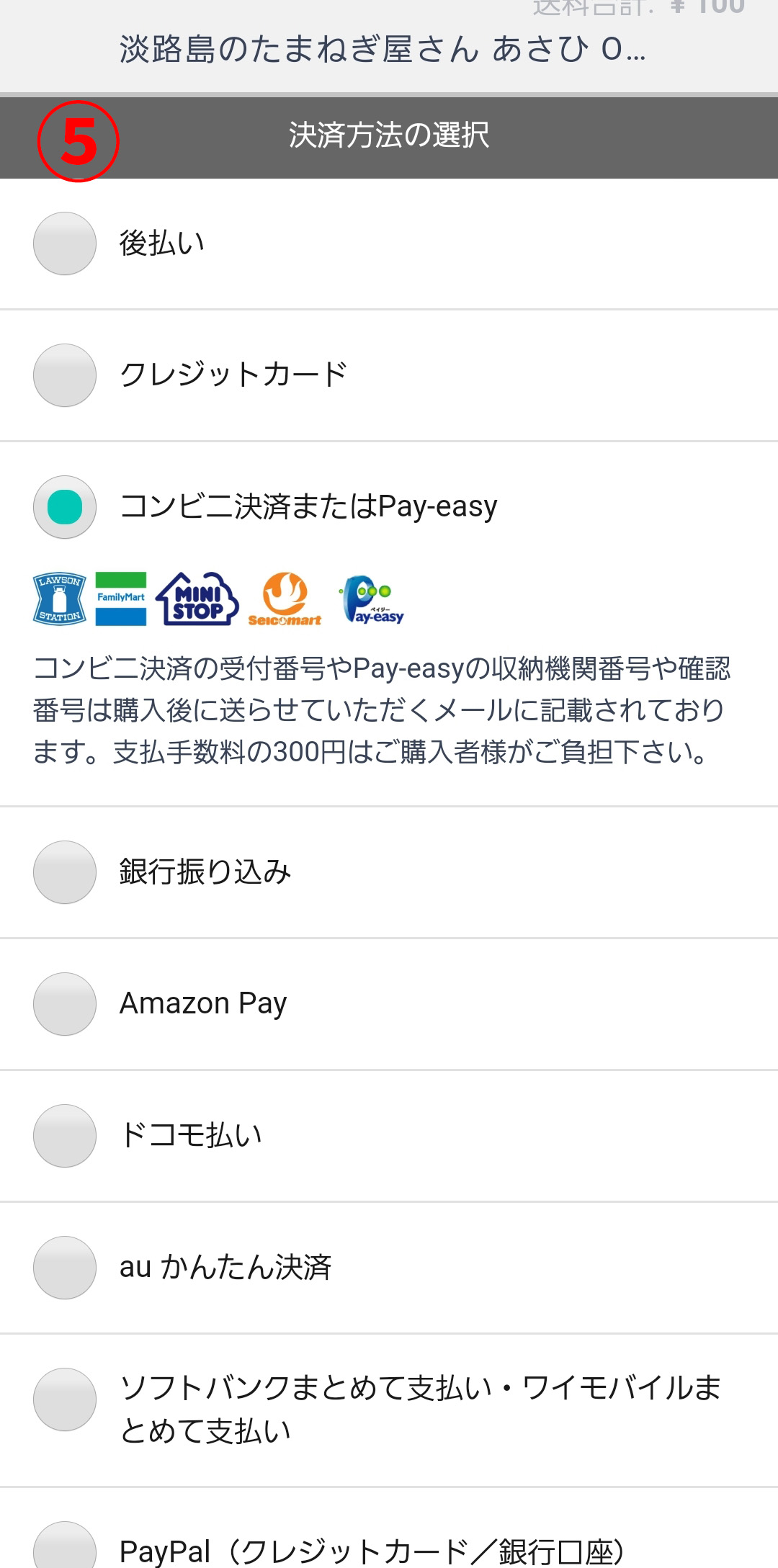This screenshot has height=1568, width=778.
Task: Pick the ドコモ払い radio button
Action: 65,1136
